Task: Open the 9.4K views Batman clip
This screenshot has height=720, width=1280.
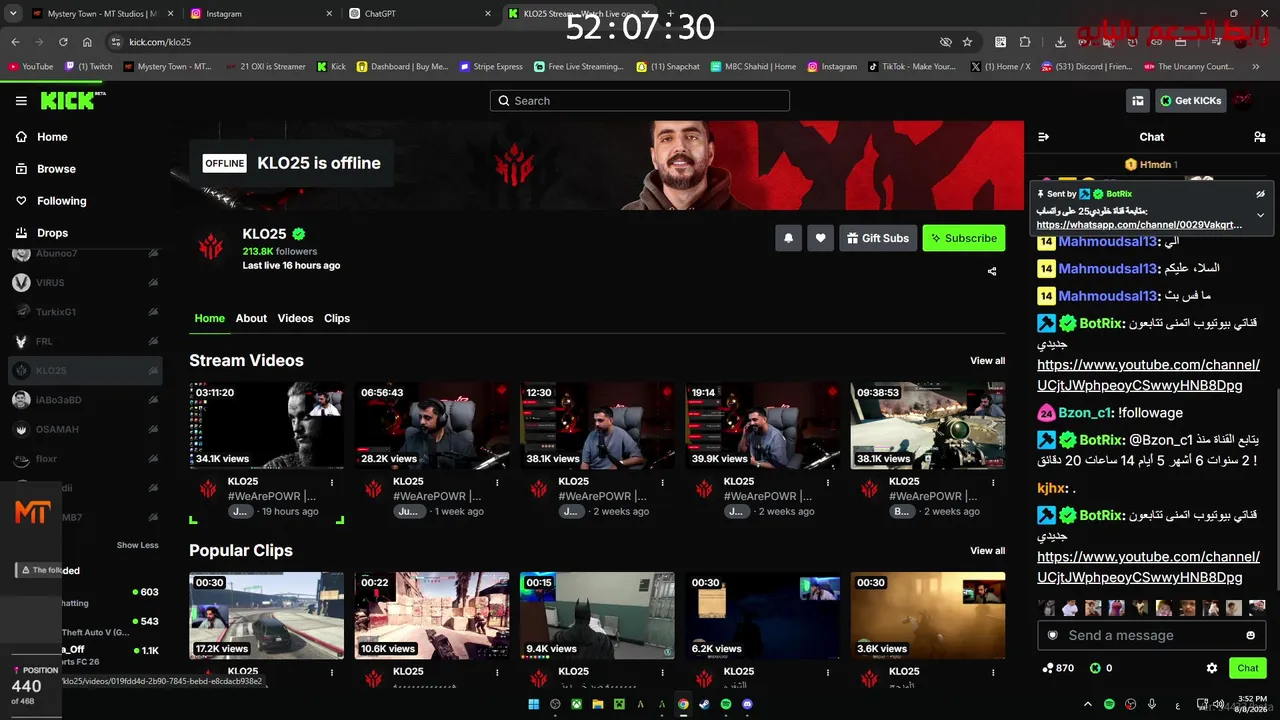Action: click(x=597, y=615)
